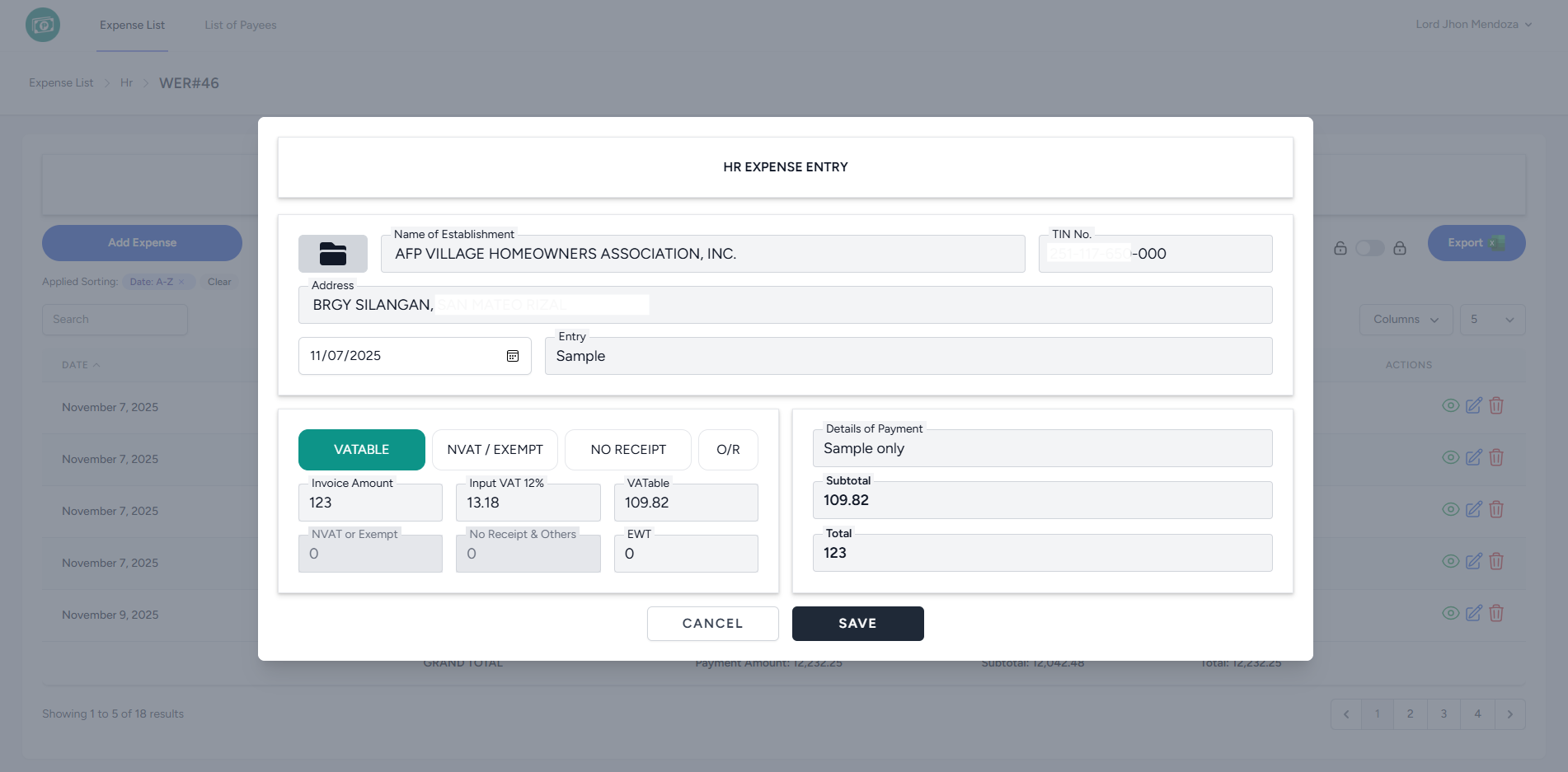Image resolution: width=1568 pixels, height=772 pixels.
Task: Click the Search box
Action: (115, 320)
